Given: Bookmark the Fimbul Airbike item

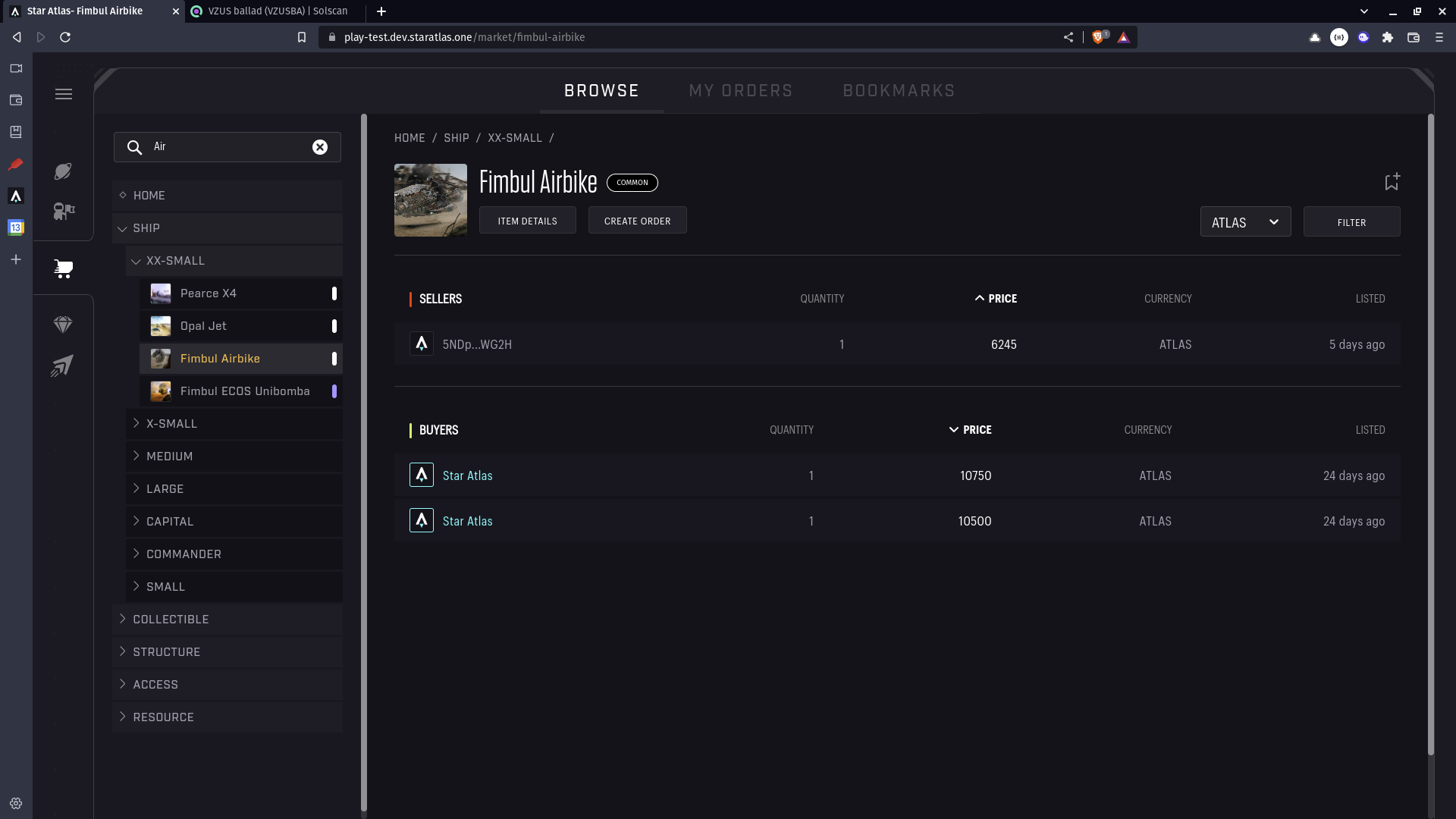Looking at the screenshot, I should pyautogui.click(x=1392, y=182).
